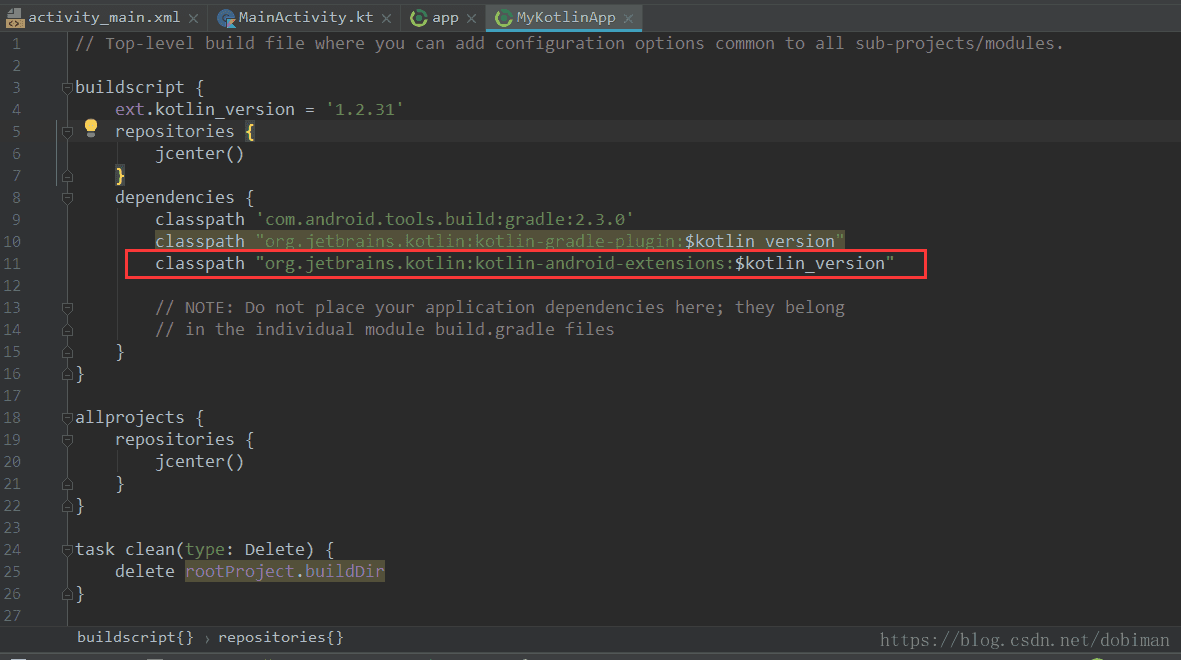Image resolution: width=1181 pixels, height=660 pixels.
Task: Fold the NOTE comment at line 13
Action: 67,308
